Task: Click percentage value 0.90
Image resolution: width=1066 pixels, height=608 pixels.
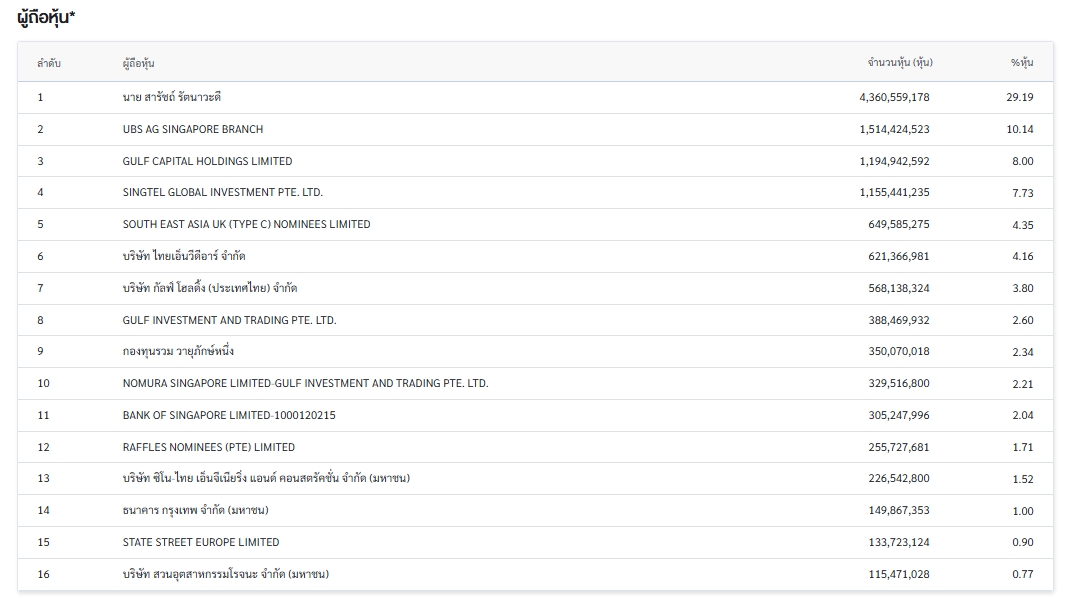Action: 1022,543
